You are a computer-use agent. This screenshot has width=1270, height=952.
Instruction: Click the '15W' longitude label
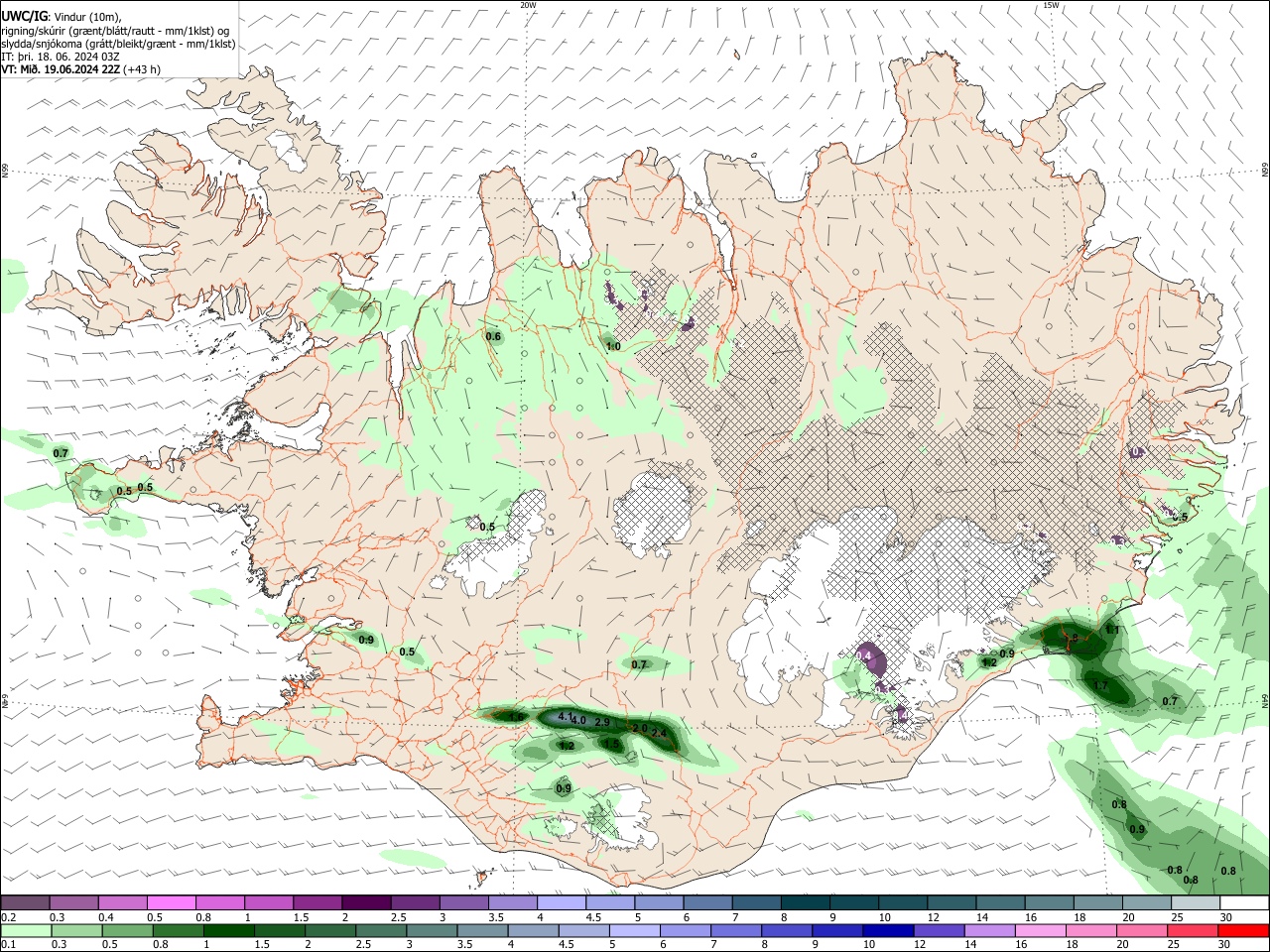click(x=1051, y=5)
